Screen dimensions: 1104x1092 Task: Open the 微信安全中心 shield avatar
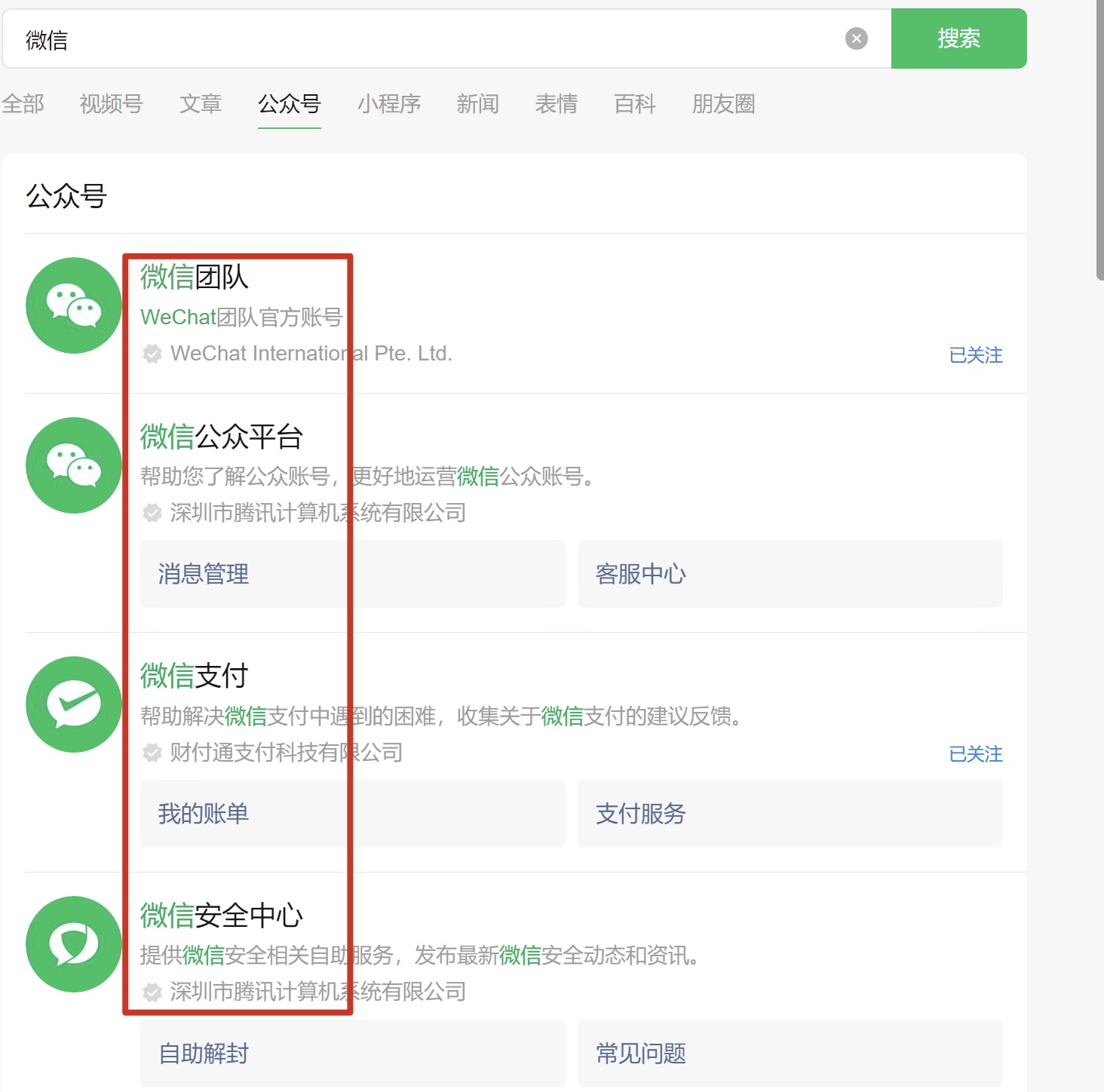[74, 944]
